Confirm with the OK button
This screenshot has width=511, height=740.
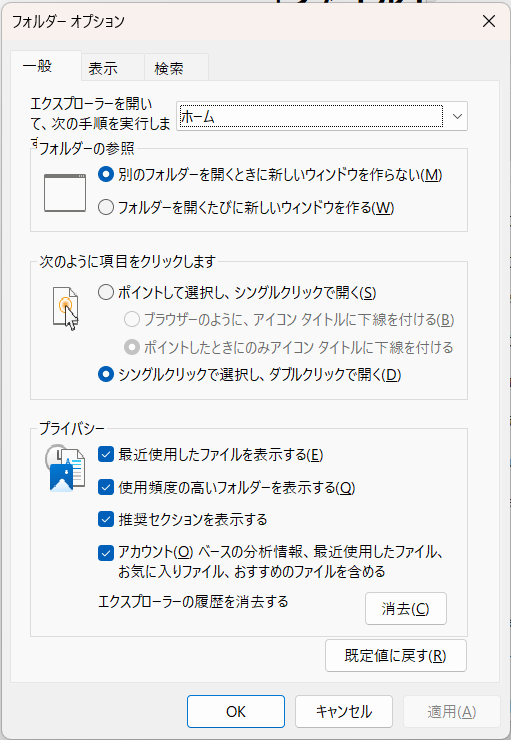tap(236, 711)
